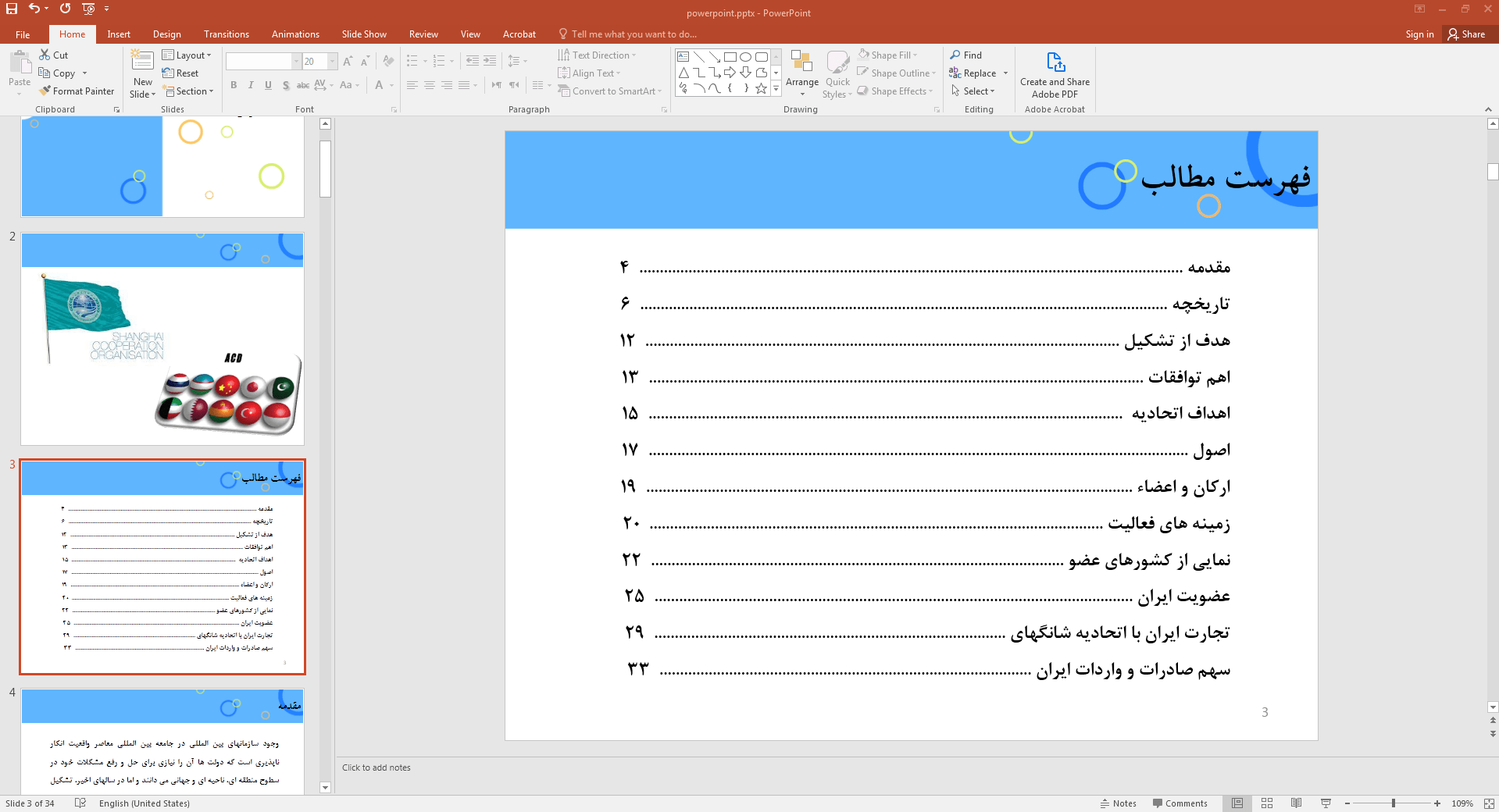Image resolution: width=1499 pixels, height=812 pixels.
Task: Click Create and Share Adobe PDF
Action: (x=1055, y=75)
